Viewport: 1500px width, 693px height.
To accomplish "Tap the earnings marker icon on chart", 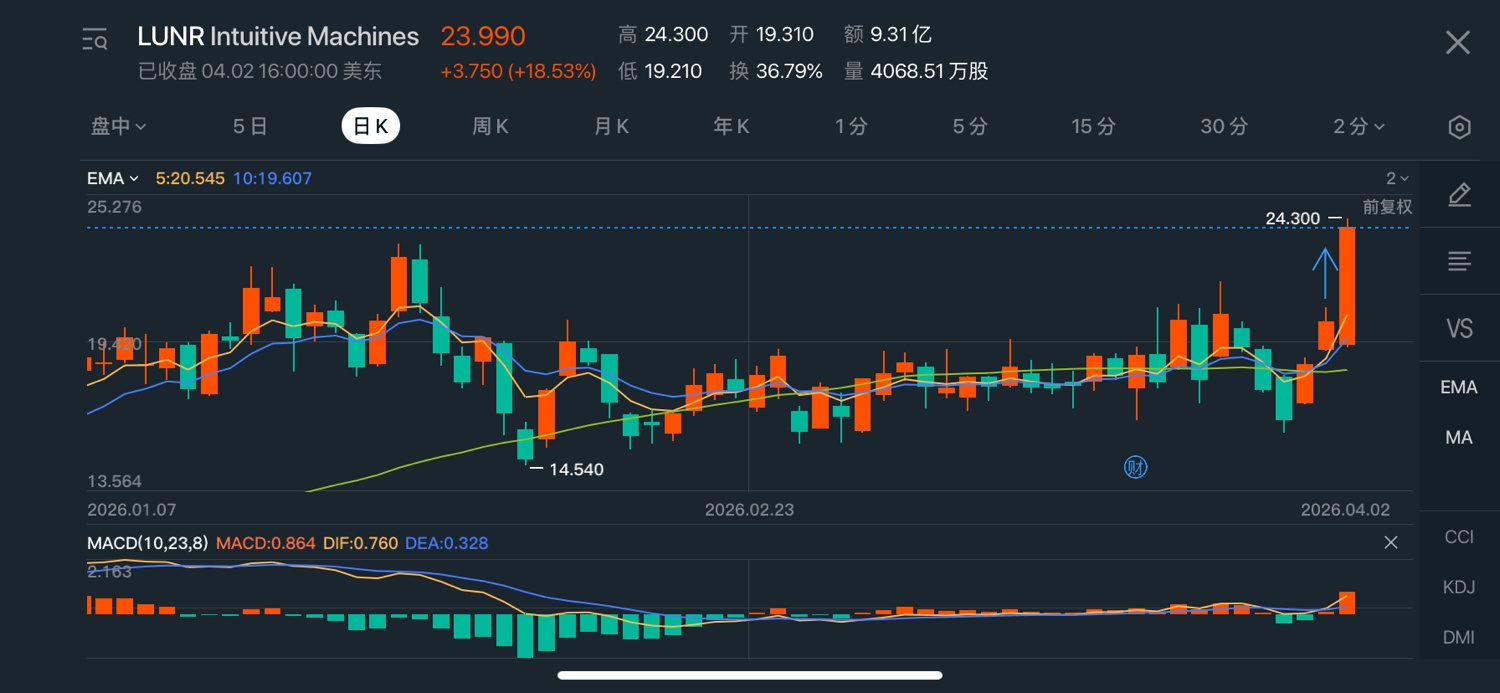I will pos(1135,467).
